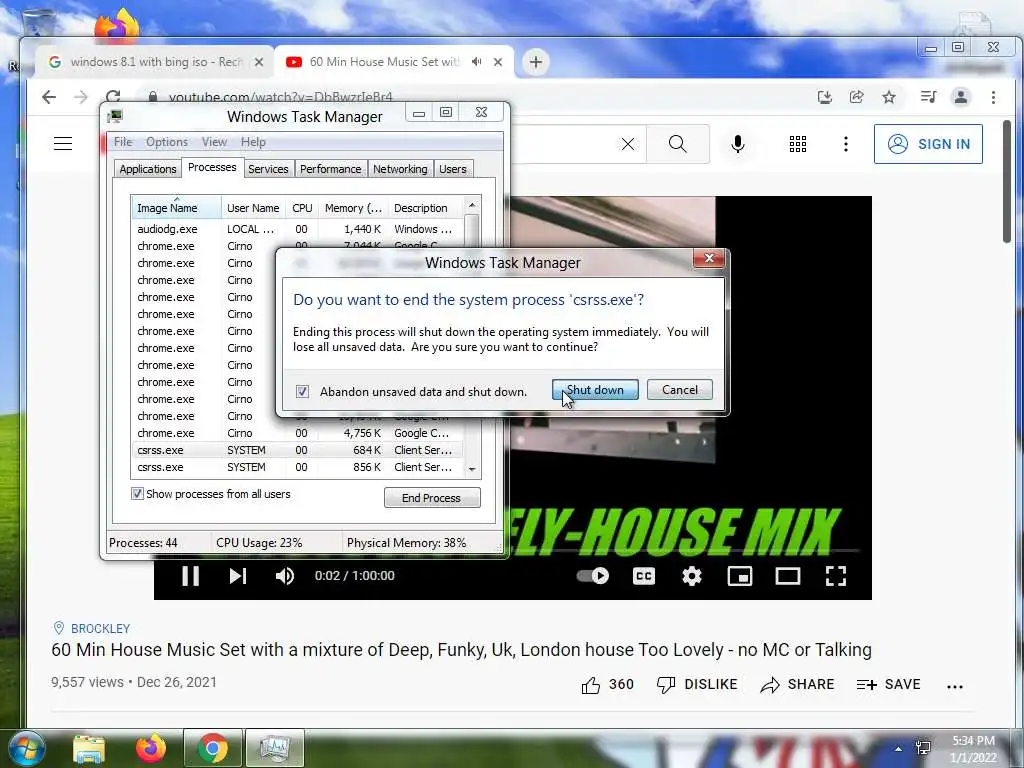Image resolution: width=1024 pixels, height=768 pixels.
Task: Sort processes by User Name column
Action: pos(253,208)
